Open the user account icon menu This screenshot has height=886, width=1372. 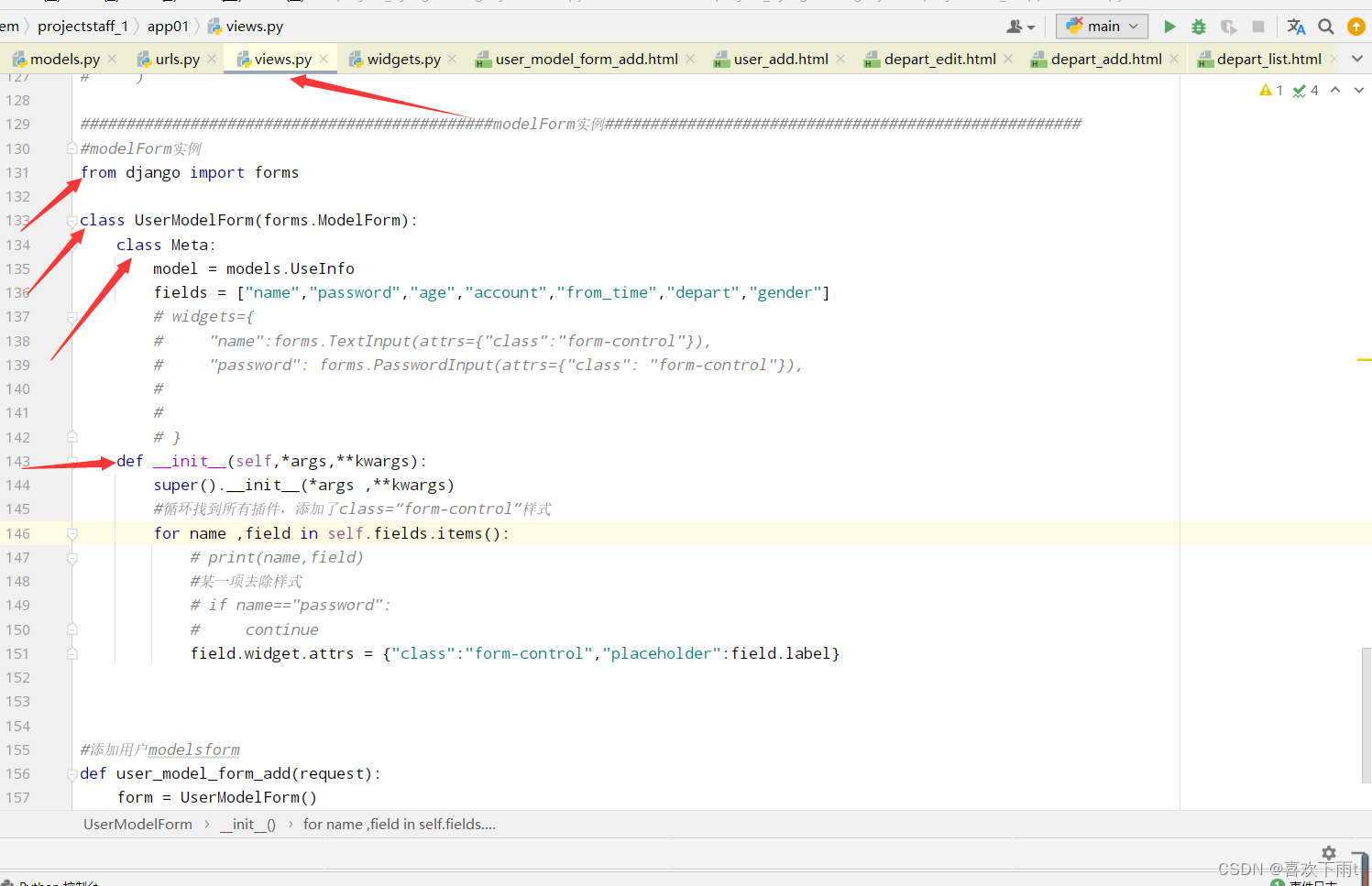pos(1020,27)
